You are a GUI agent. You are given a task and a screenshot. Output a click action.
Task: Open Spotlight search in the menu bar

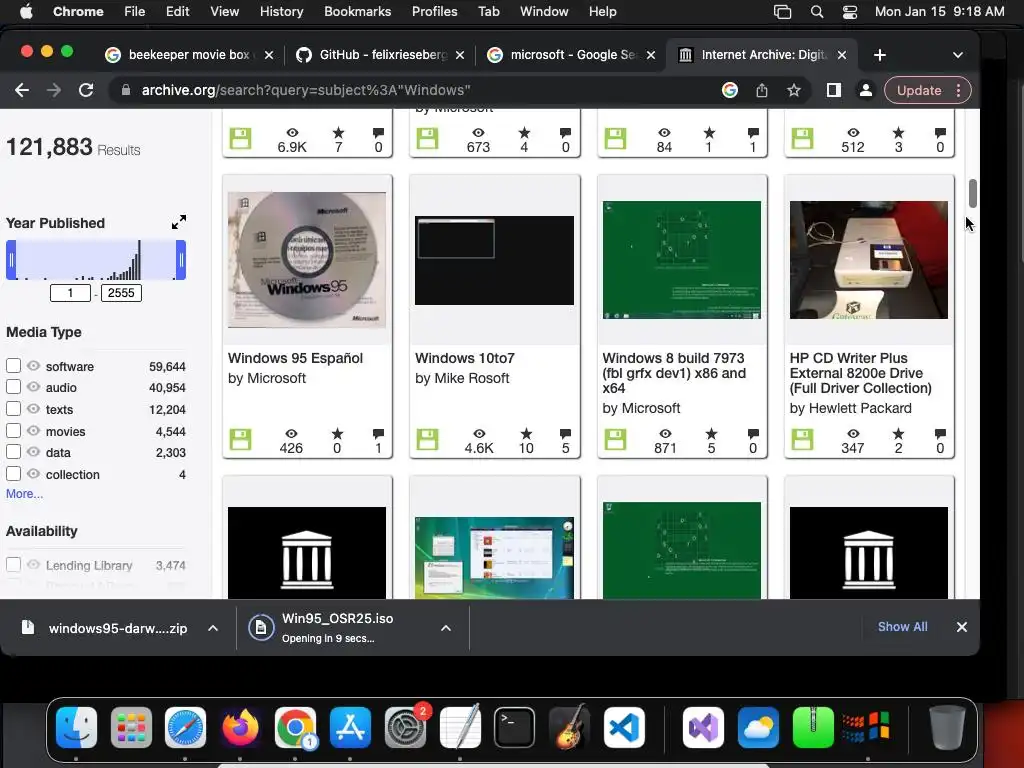(x=816, y=12)
